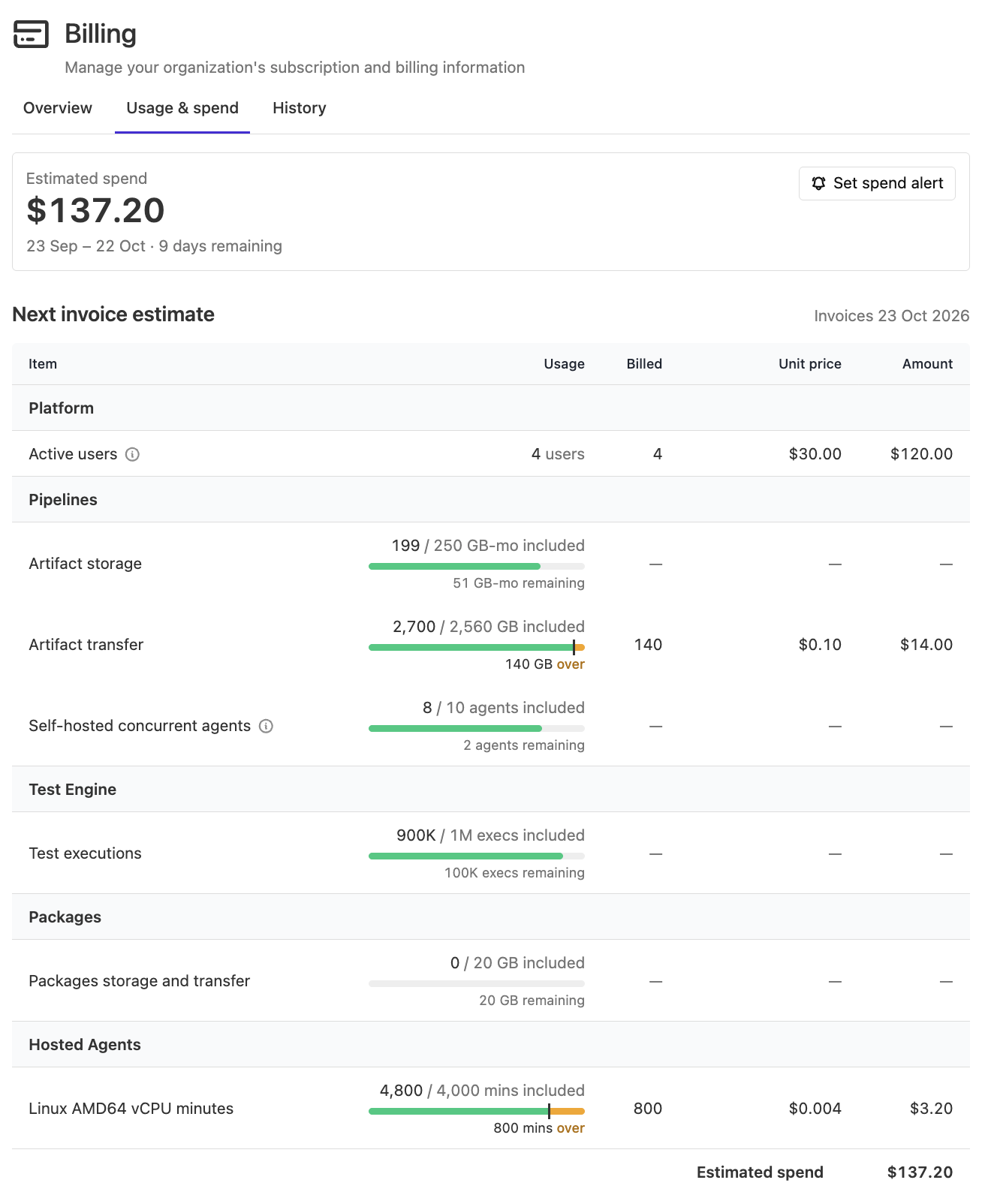Image resolution: width=985 pixels, height=1204 pixels.
Task: Click the Packages storage and transfer usage bar
Action: click(477, 983)
